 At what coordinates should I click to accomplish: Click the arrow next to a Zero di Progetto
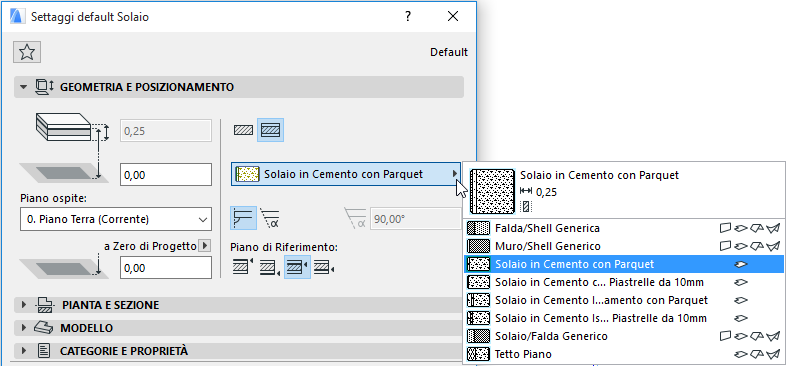[x=205, y=246]
